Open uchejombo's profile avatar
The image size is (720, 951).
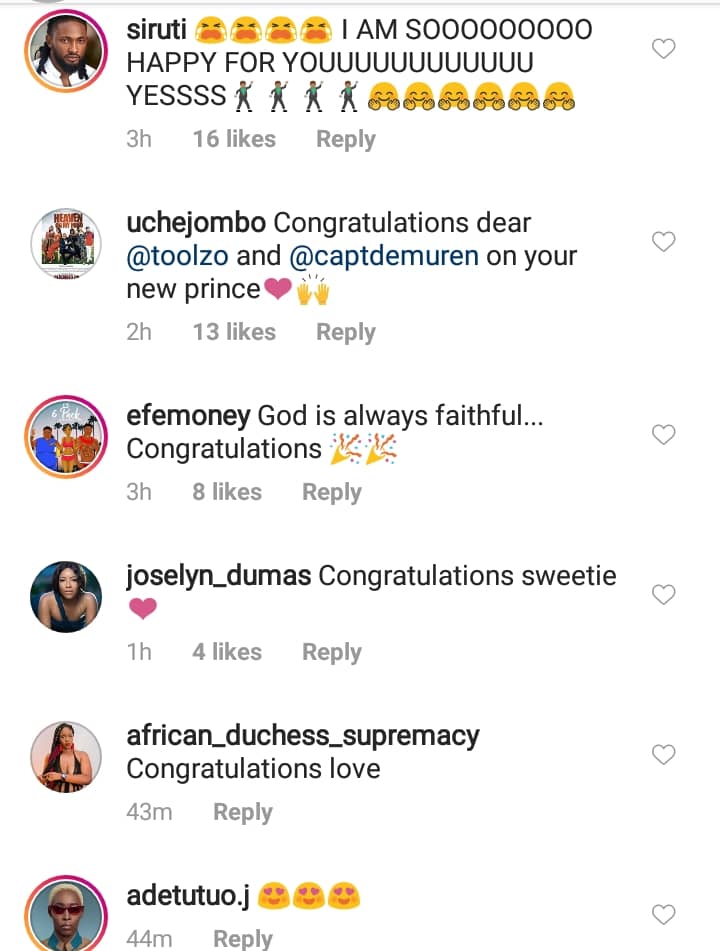coord(66,242)
